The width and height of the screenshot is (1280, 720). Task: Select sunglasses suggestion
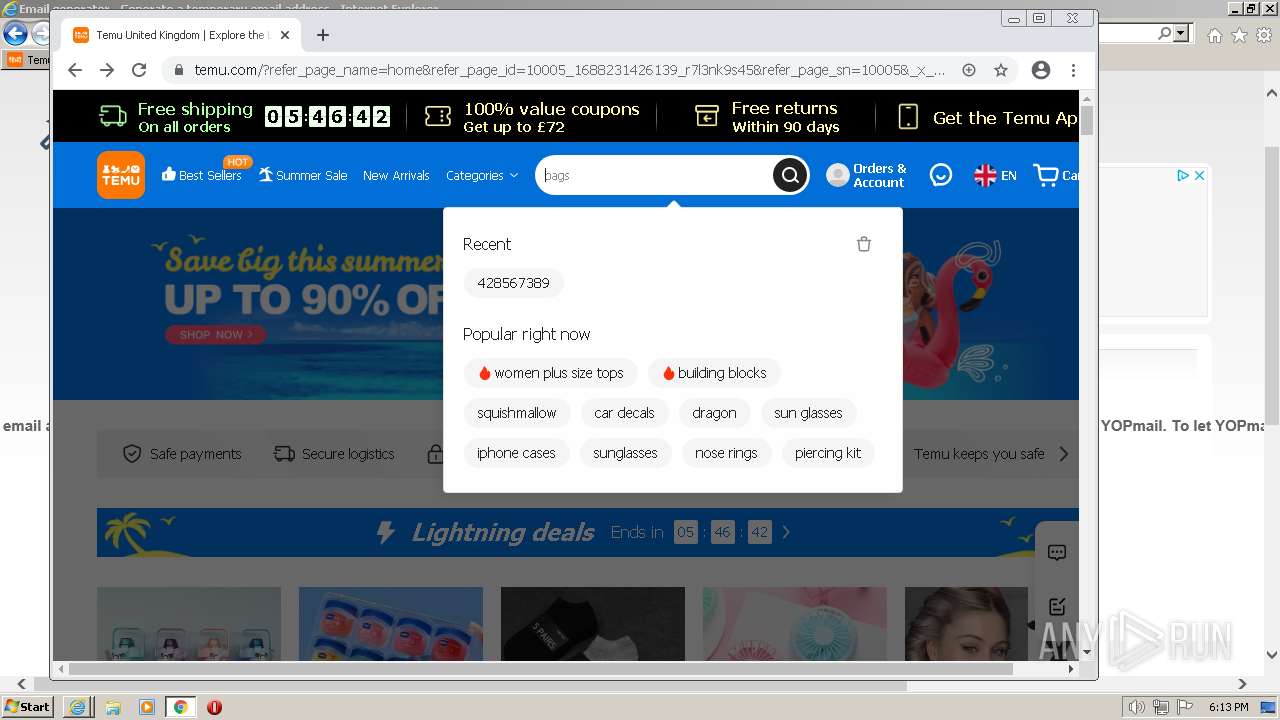[x=625, y=453]
